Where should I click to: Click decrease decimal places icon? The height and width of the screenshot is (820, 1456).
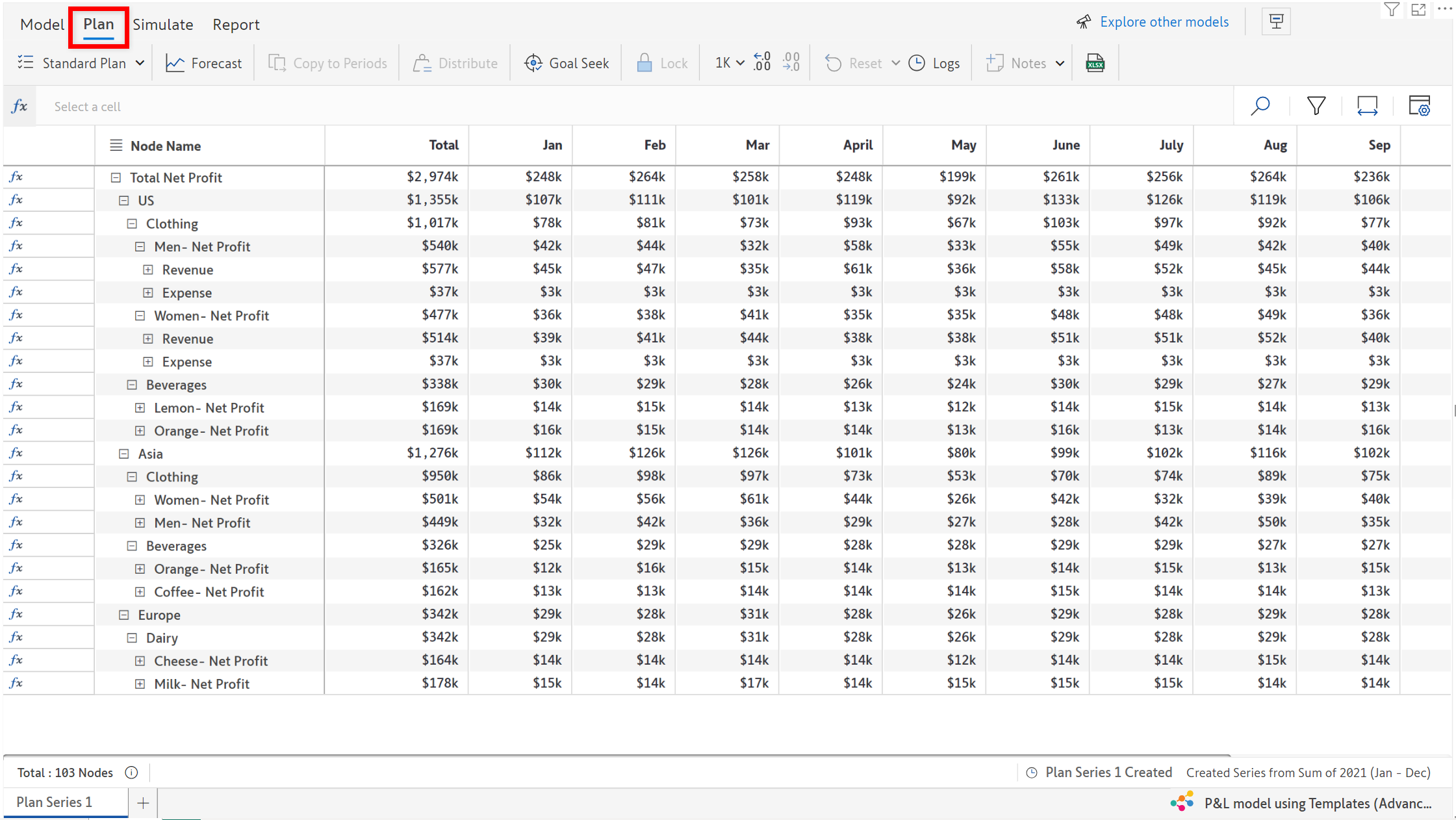click(x=791, y=62)
